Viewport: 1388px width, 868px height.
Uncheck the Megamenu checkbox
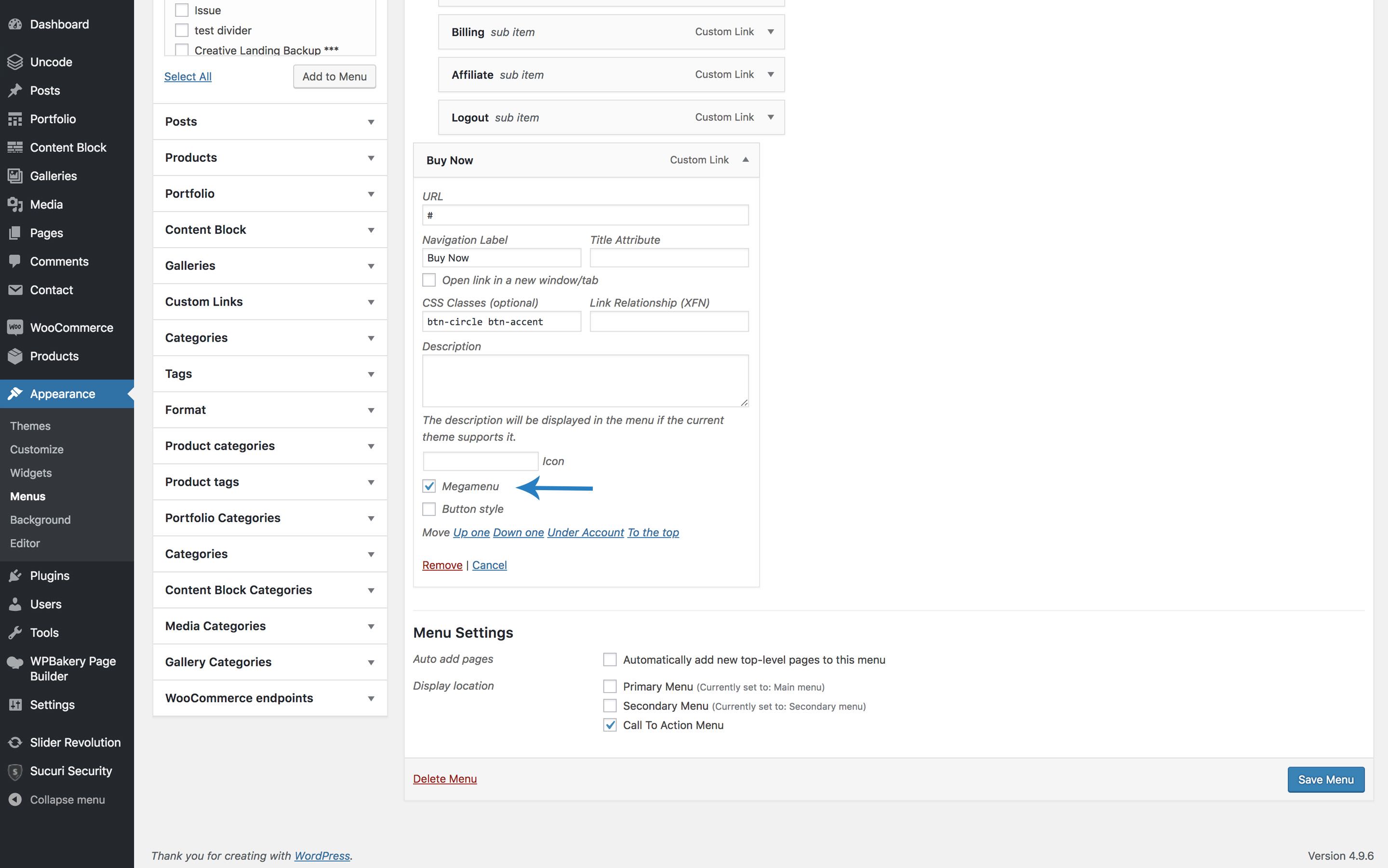tap(429, 486)
